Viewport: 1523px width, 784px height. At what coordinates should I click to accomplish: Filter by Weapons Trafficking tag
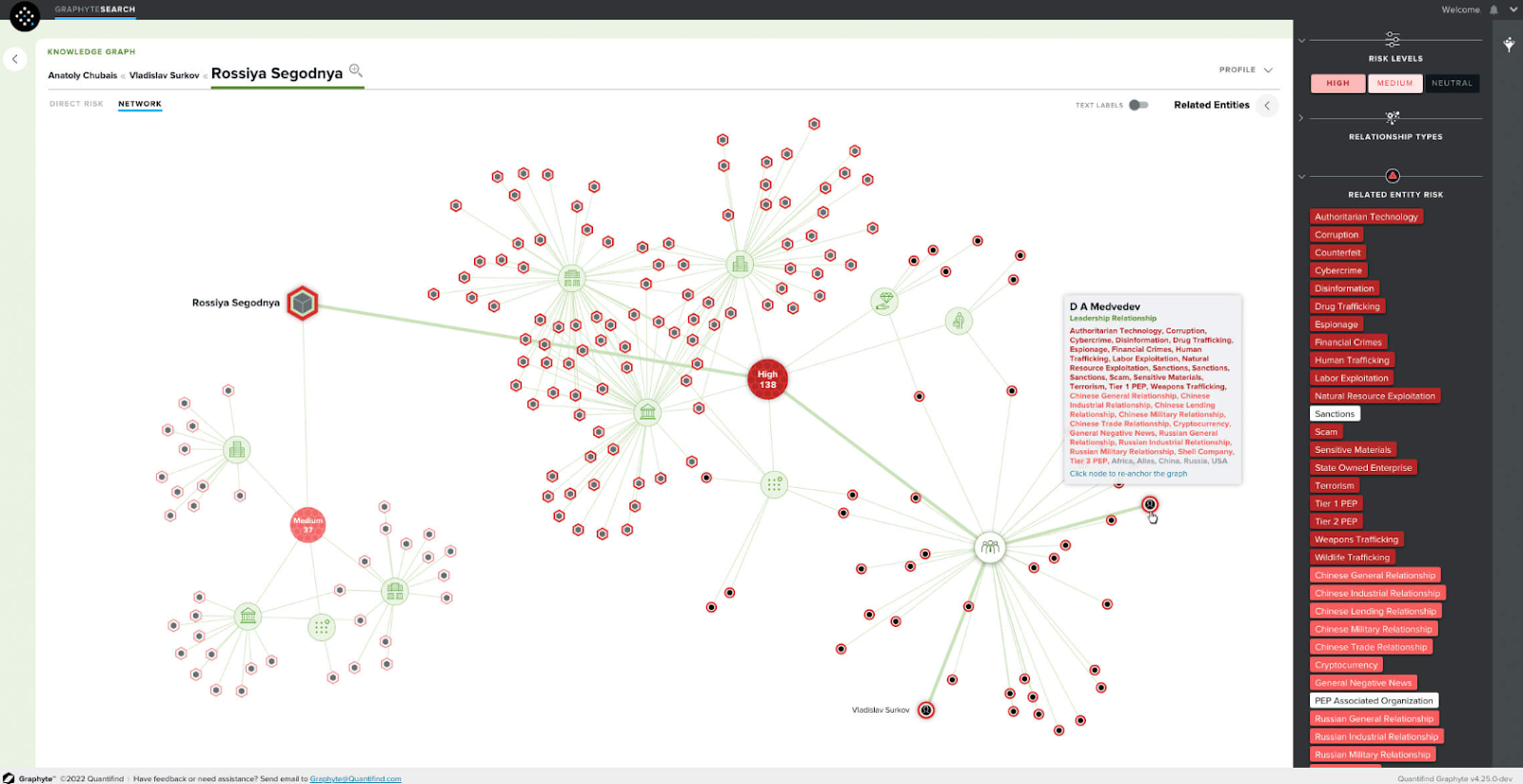tap(1356, 539)
